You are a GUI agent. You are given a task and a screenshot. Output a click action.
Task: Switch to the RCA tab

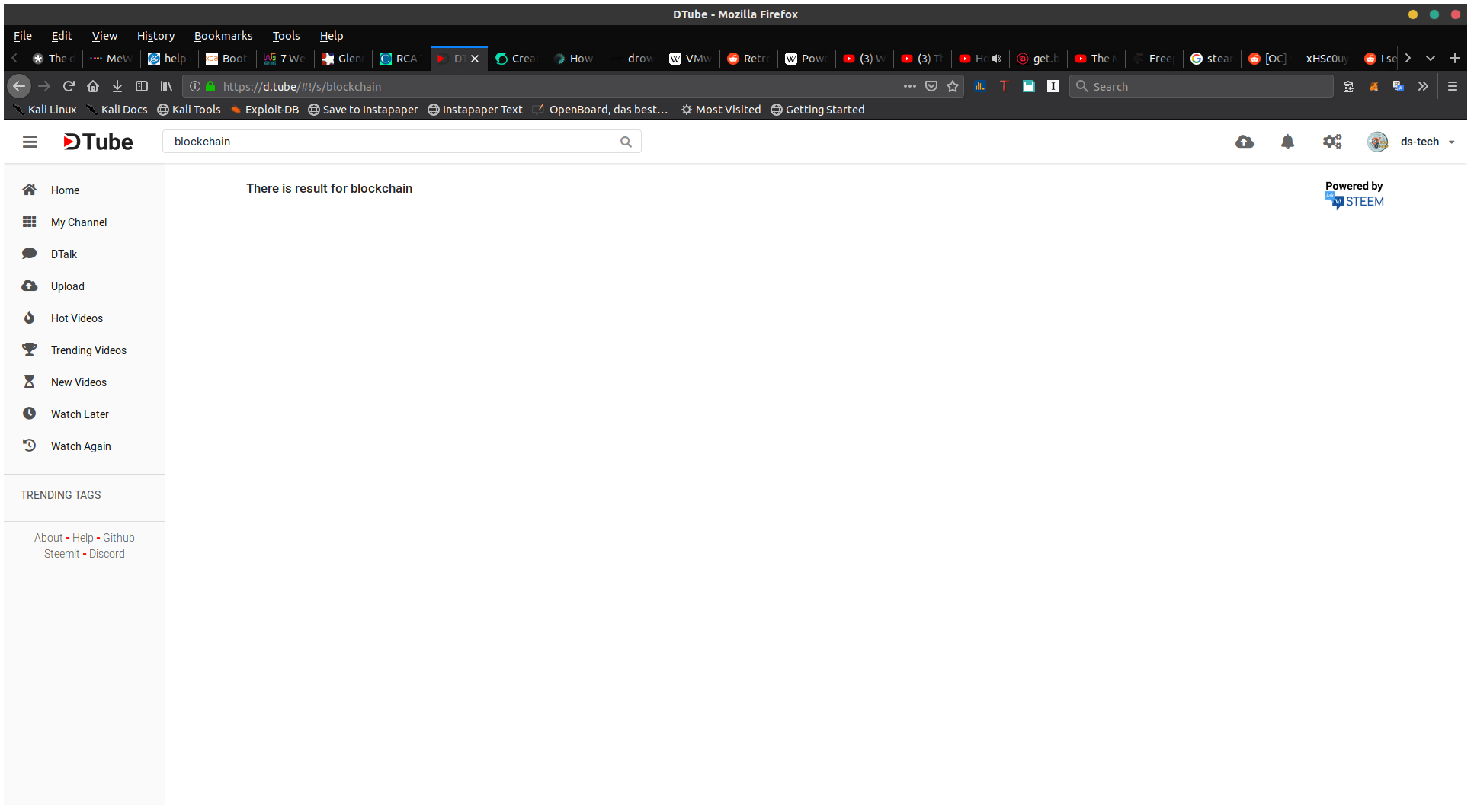click(401, 59)
